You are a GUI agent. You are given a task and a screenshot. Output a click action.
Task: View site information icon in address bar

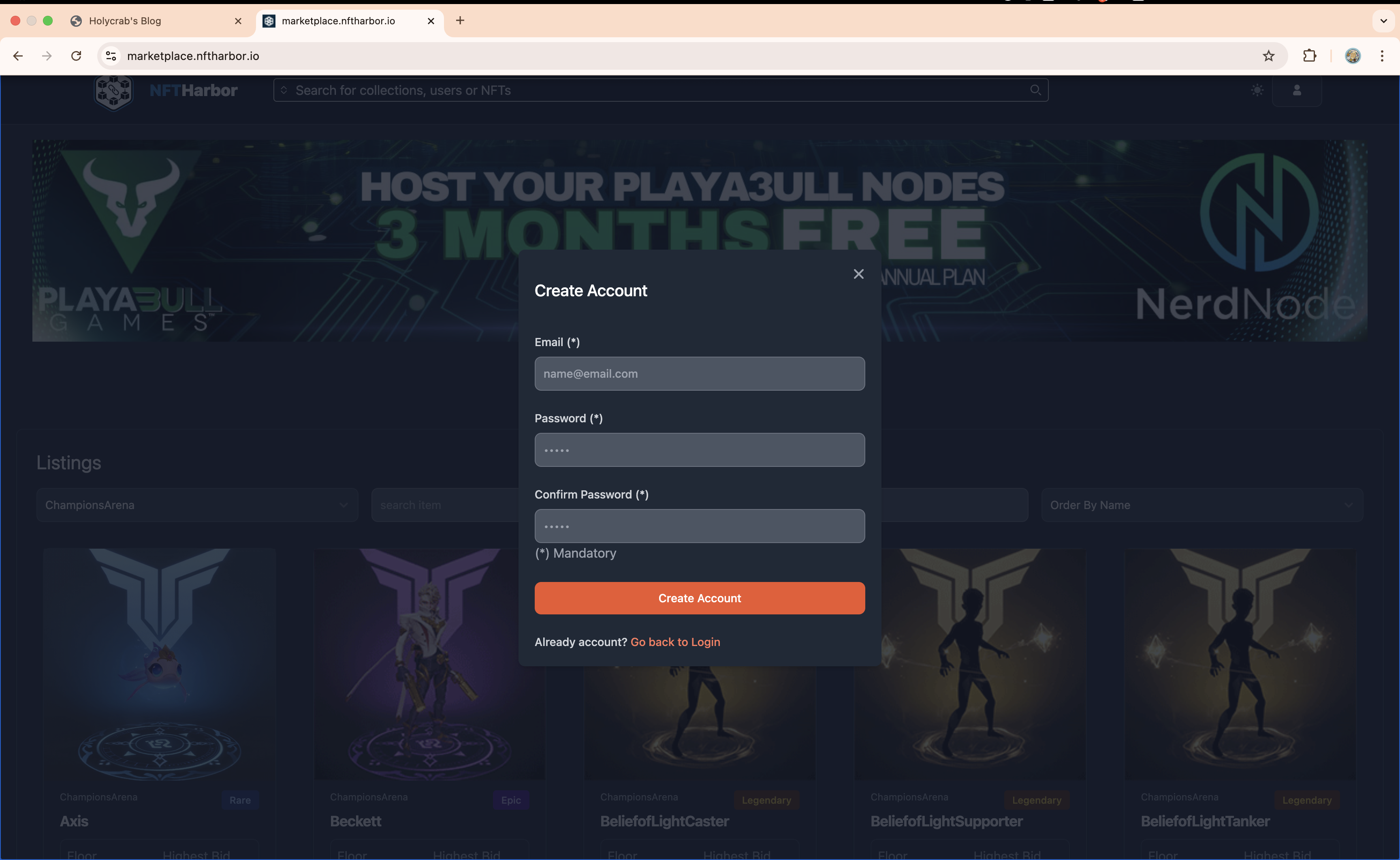111,56
